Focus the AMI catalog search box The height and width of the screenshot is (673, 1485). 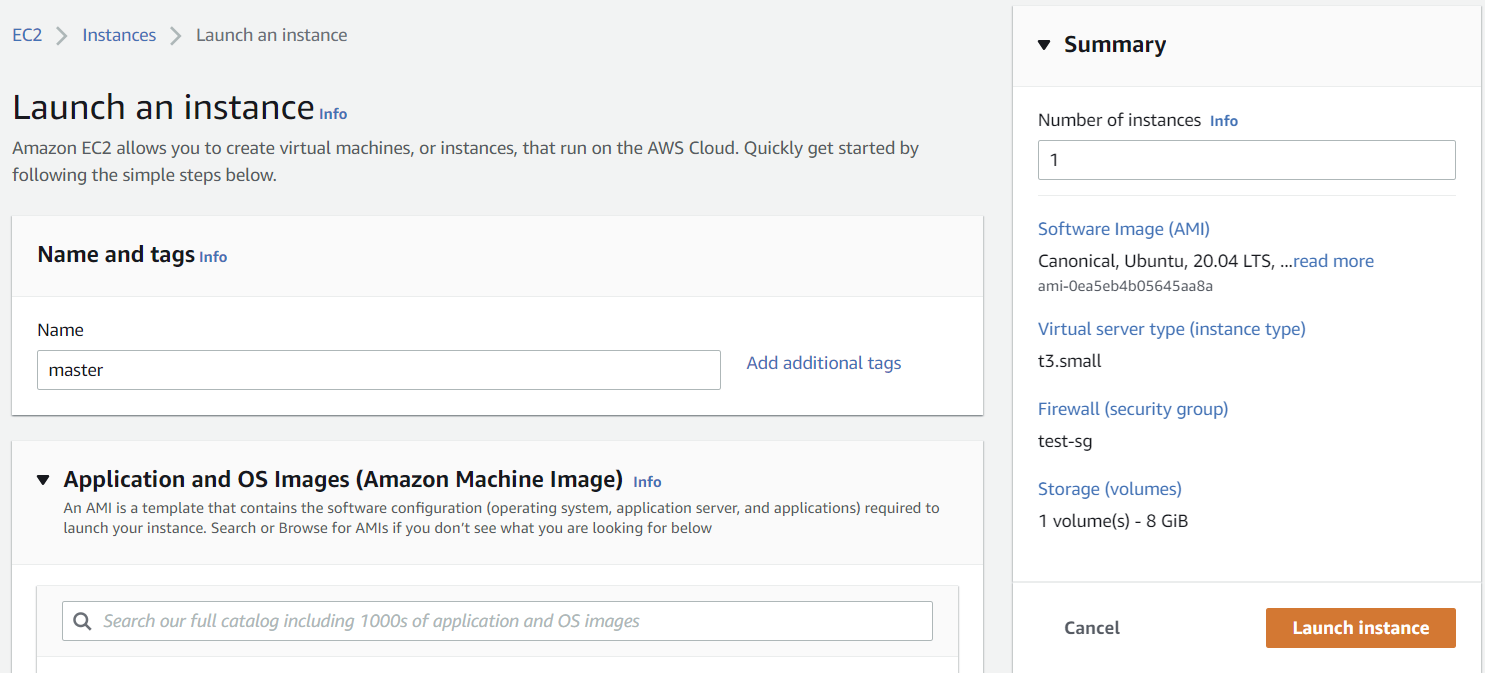pyautogui.click(x=510, y=621)
